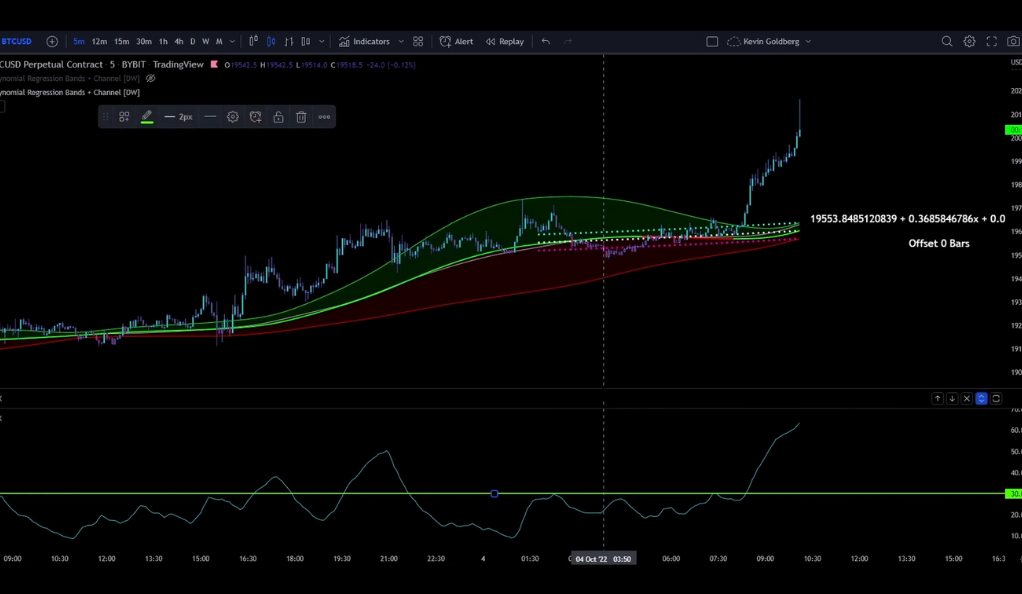1022x594 pixels.
Task: Switch to the 12m timeframe
Action: (99, 41)
